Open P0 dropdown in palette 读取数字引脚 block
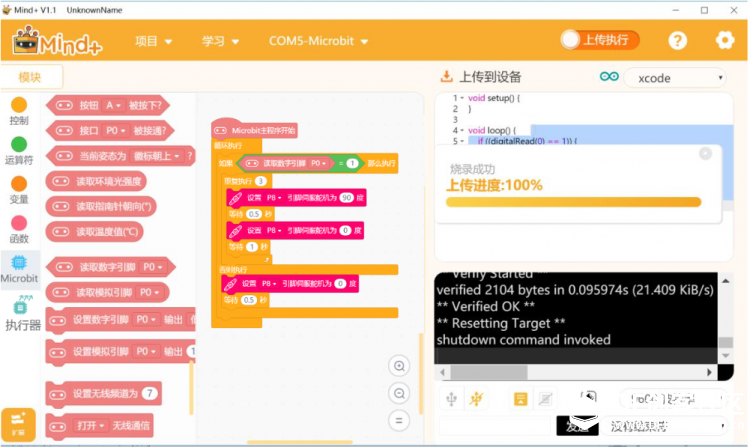This screenshot has height=447, width=750. (x=153, y=267)
